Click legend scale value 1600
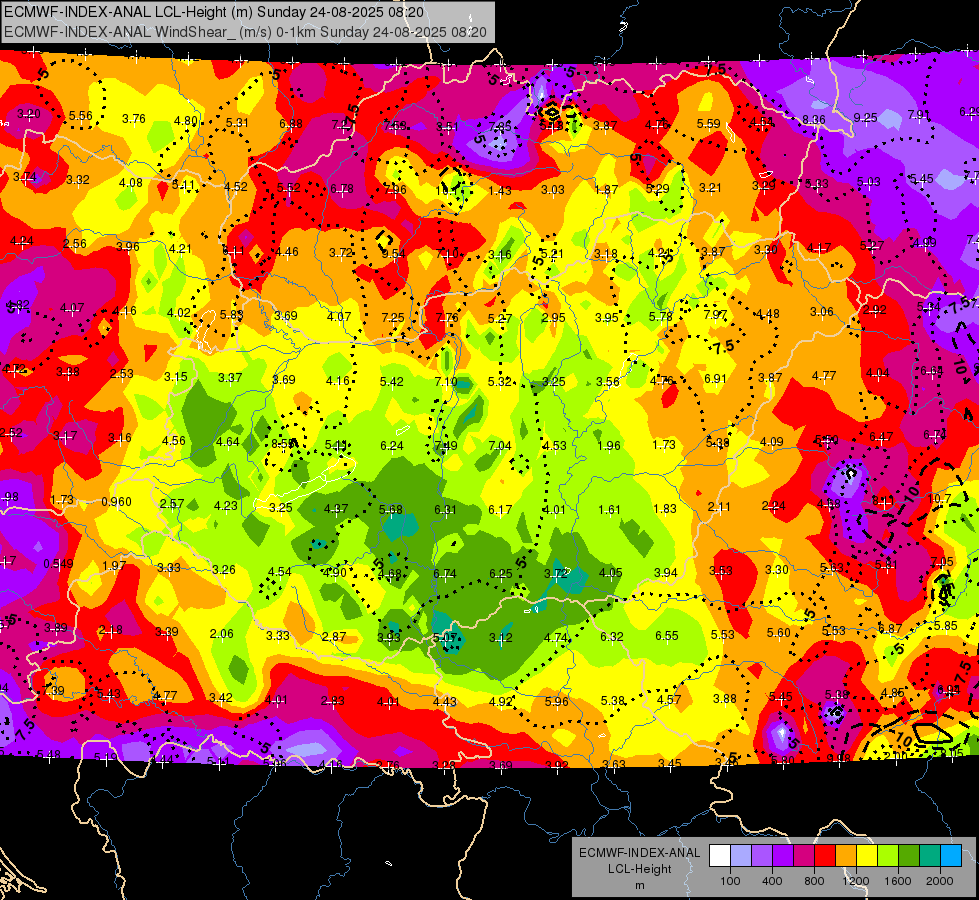This screenshot has height=900, width=979. (x=898, y=881)
